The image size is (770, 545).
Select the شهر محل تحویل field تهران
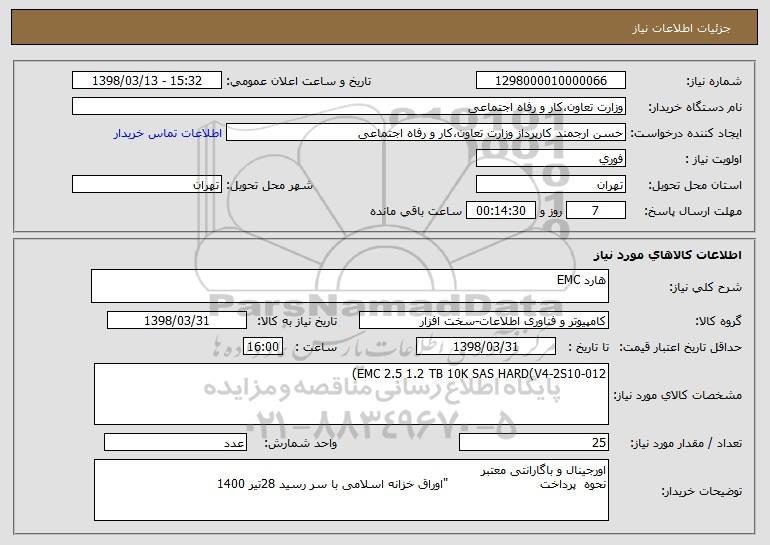(147, 184)
